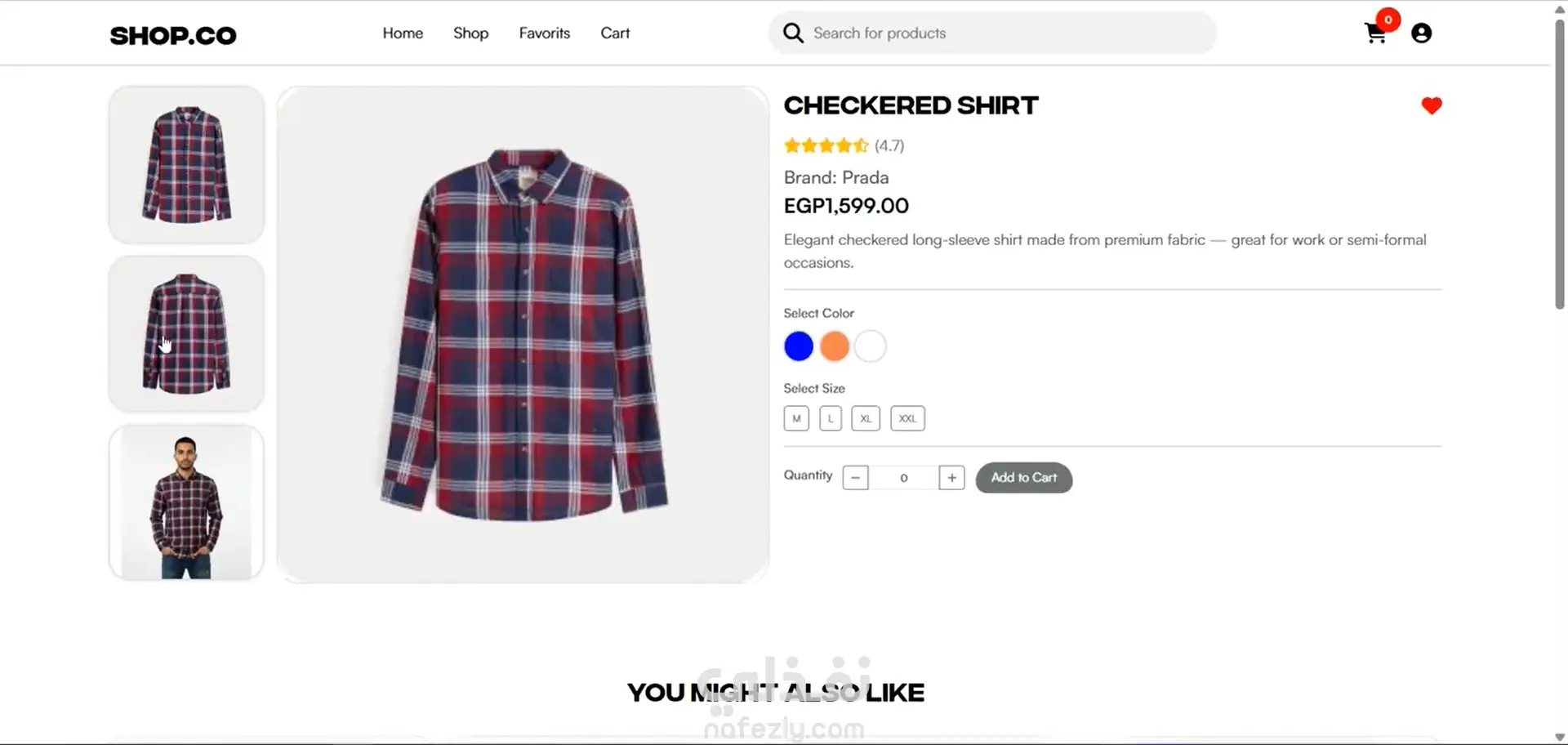This screenshot has width=1568, height=745.
Task: Choose size L option
Action: pyautogui.click(x=831, y=418)
